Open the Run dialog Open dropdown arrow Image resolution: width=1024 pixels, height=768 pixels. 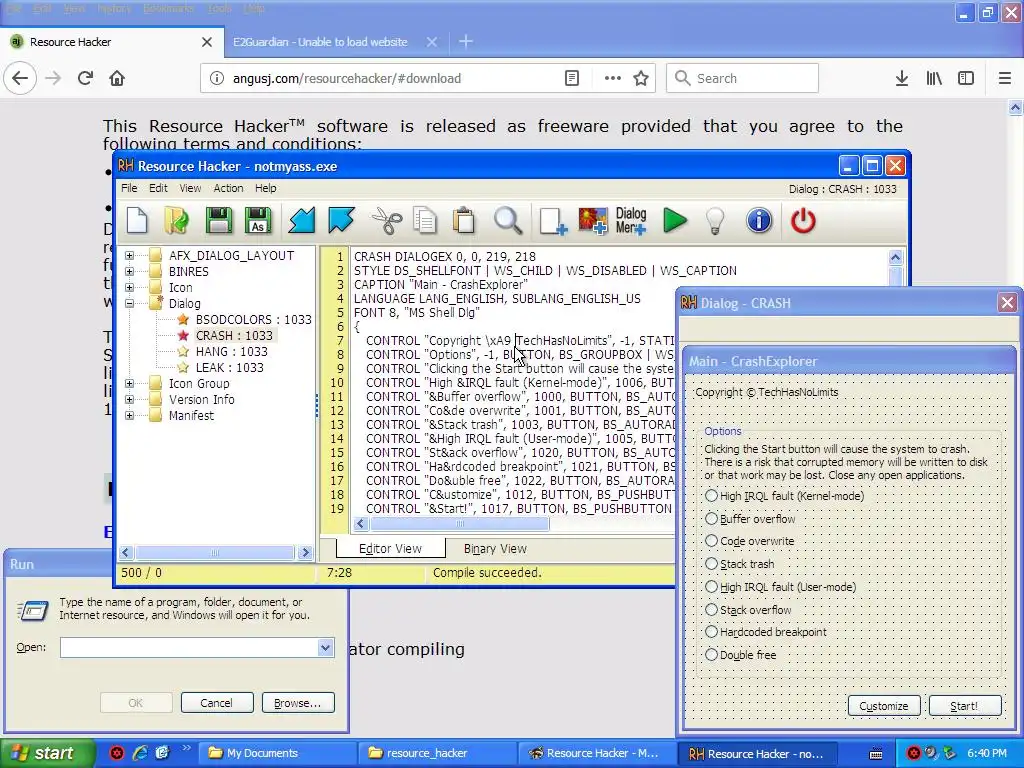[325, 647]
